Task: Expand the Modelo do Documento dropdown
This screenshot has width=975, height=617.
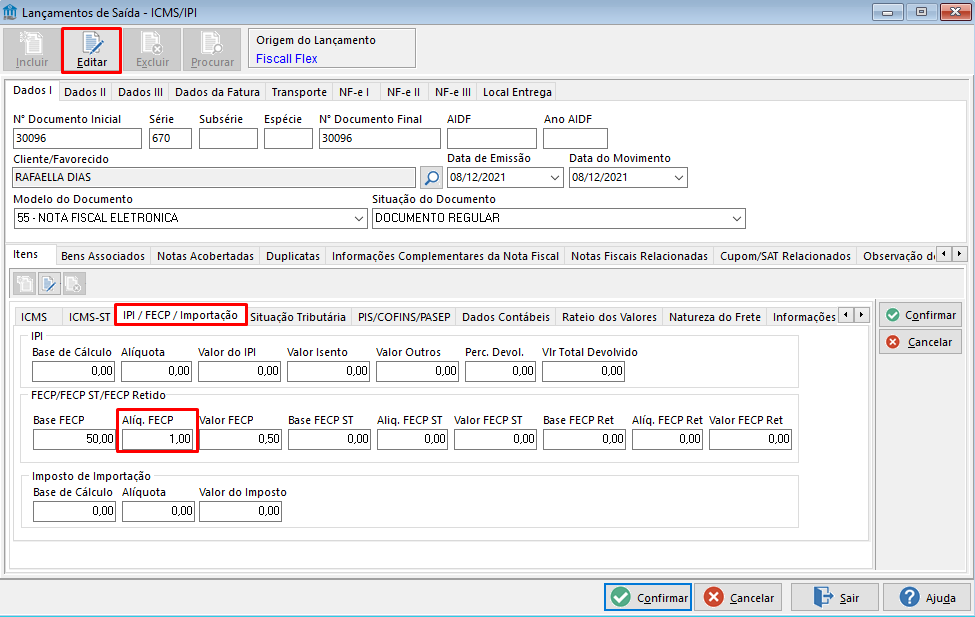Action: coord(359,219)
